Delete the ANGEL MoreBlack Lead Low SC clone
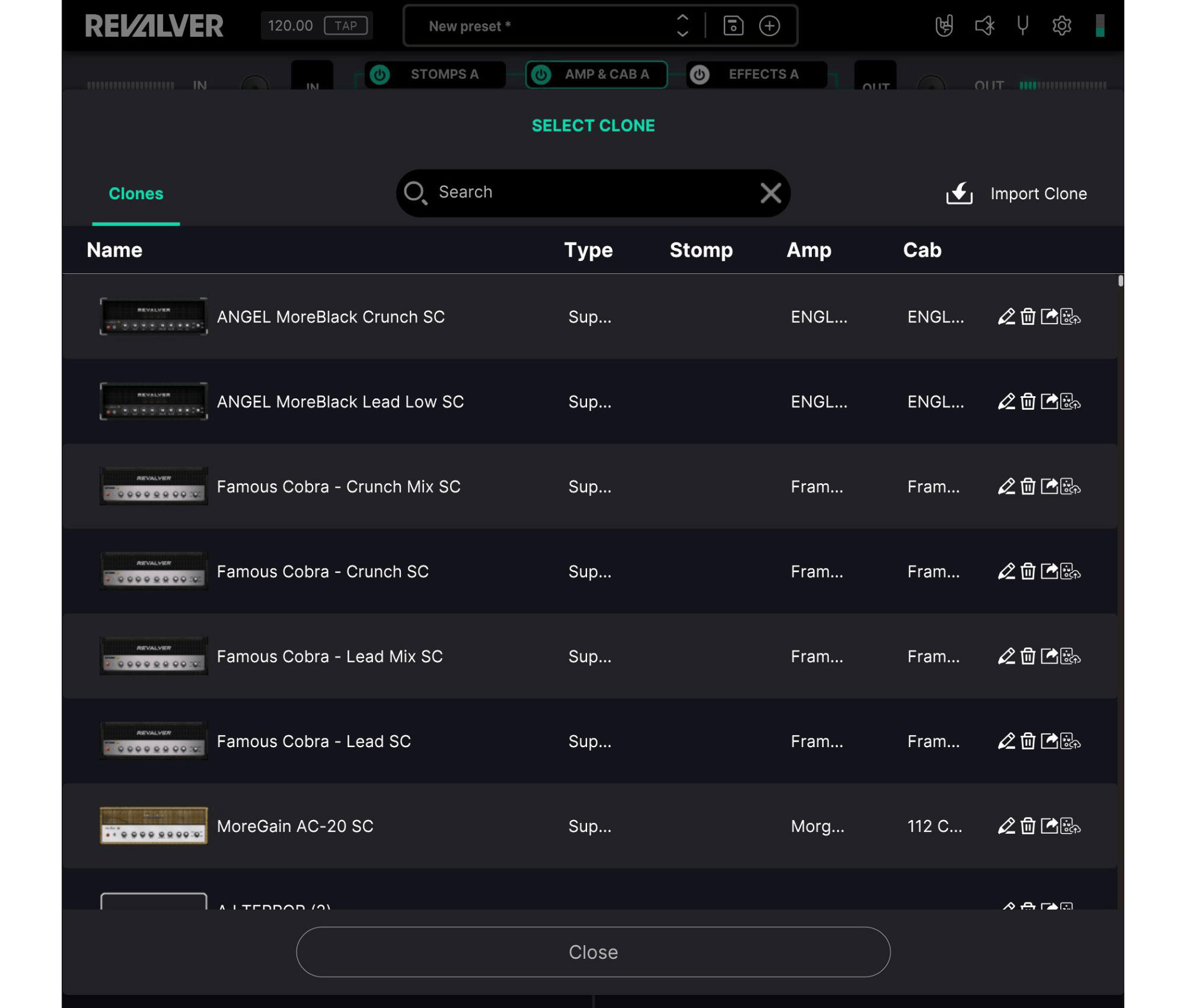This screenshot has height=1008, width=1186. coord(1028,401)
